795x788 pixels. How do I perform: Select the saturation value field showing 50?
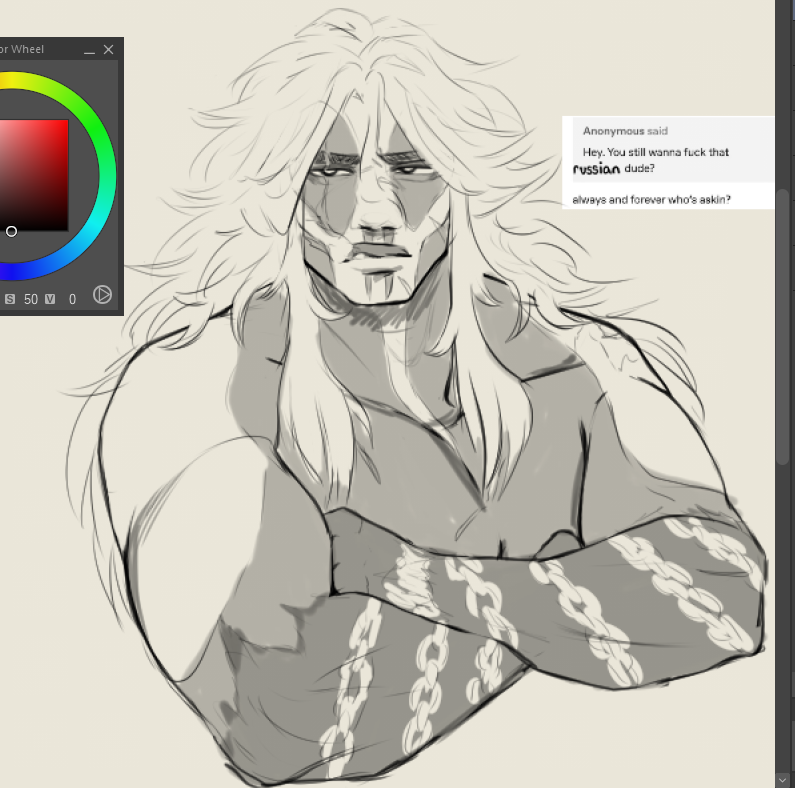(x=31, y=299)
